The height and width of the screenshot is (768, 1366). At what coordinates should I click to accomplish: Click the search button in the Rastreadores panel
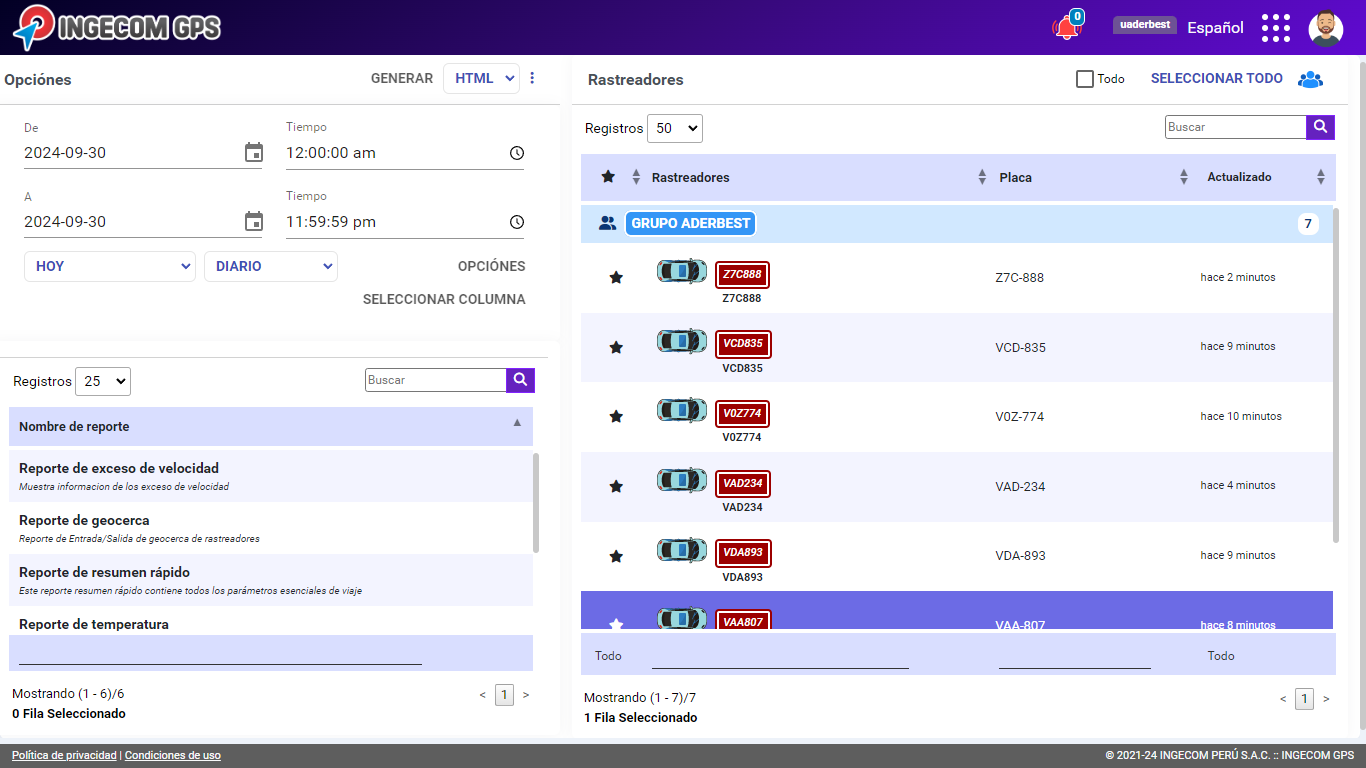click(1320, 127)
